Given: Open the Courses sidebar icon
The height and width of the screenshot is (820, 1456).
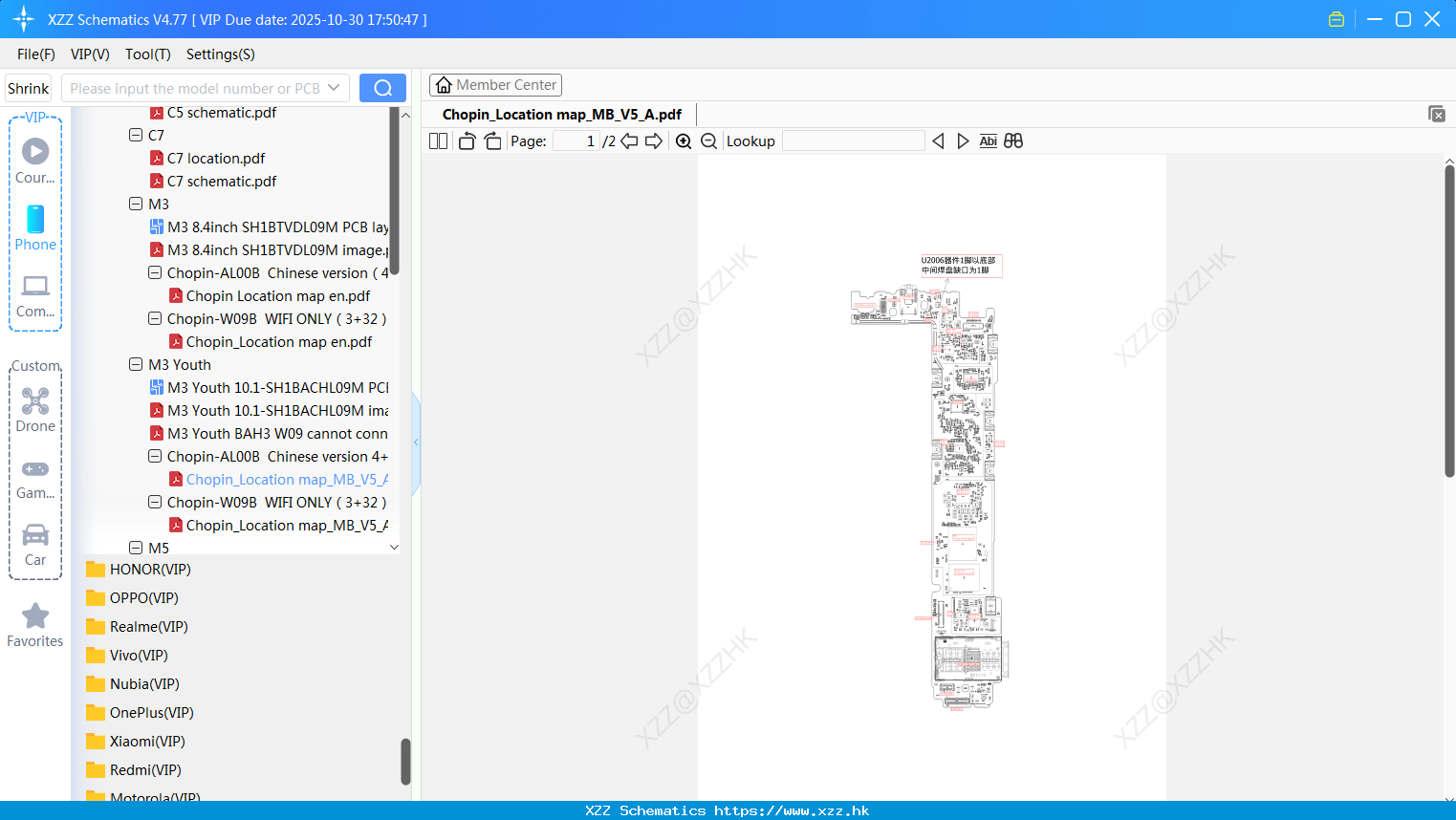Looking at the screenshot, I should pyautogui.click(x=35, y=161).
